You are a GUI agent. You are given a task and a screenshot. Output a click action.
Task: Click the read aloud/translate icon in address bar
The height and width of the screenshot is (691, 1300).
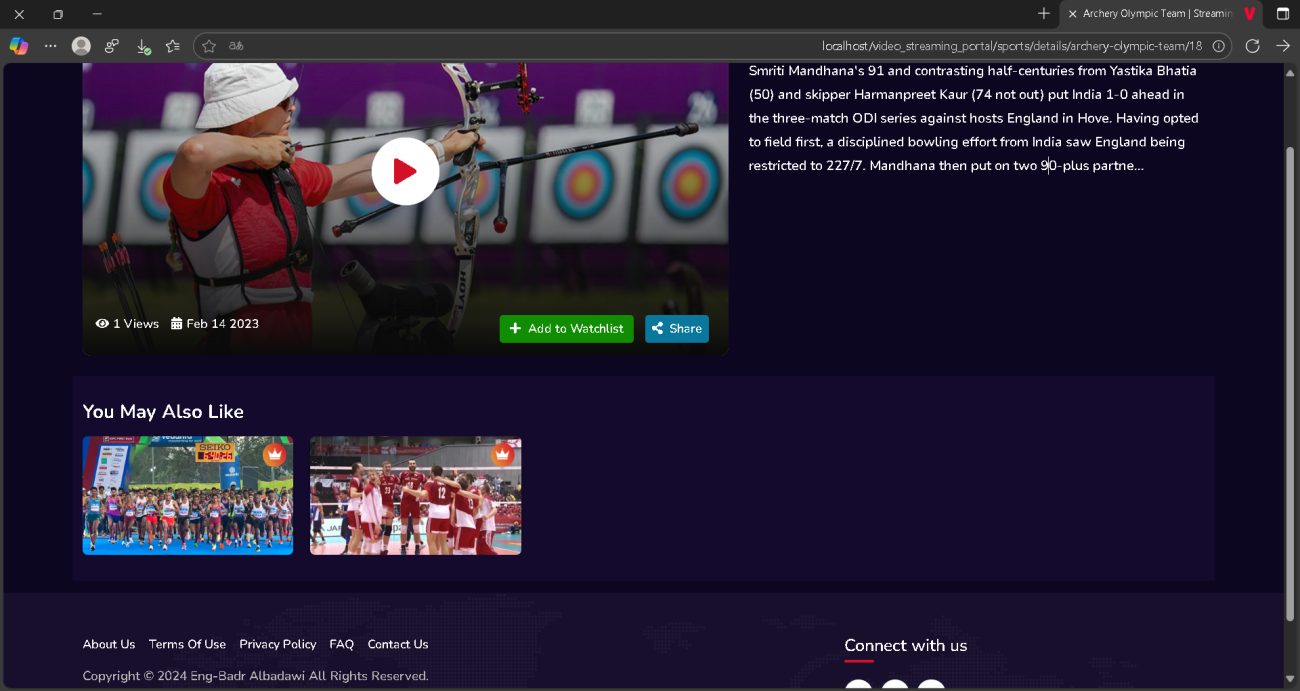(236, 46)
